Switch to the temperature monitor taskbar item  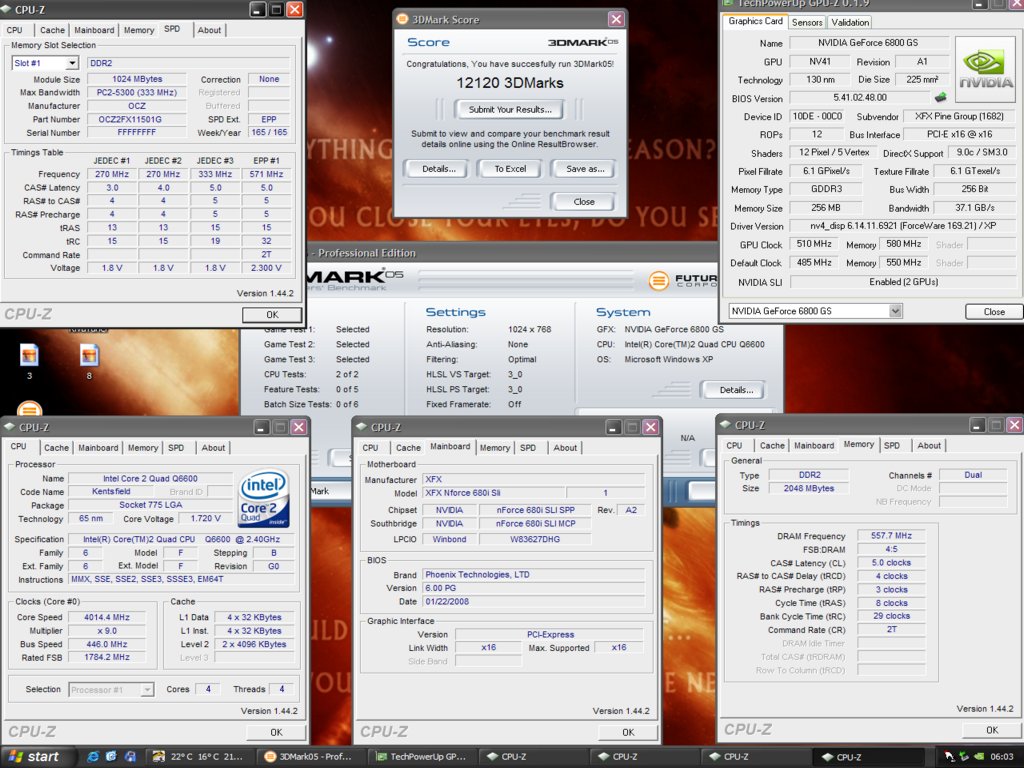[199, 757]
